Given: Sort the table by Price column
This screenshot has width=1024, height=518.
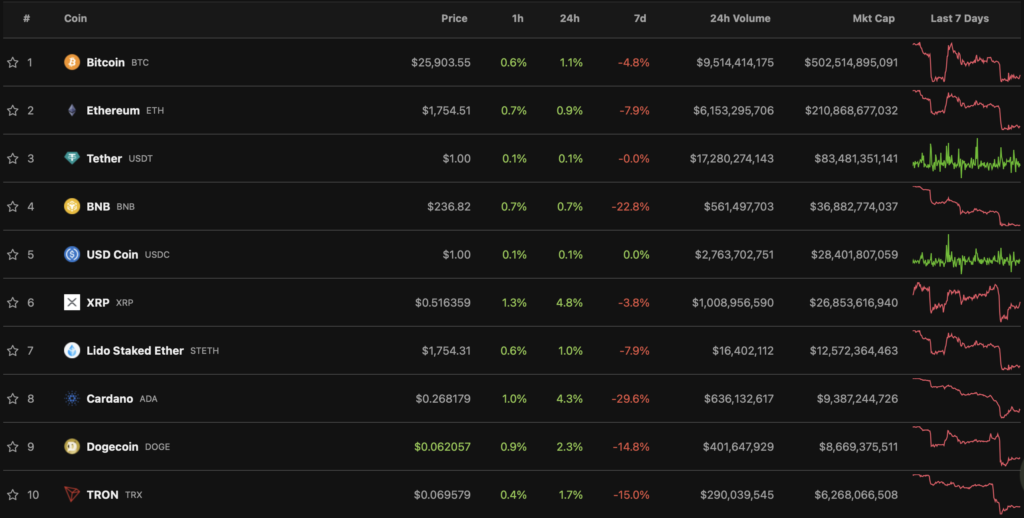Looking at the screenshot, I should 455,18.
